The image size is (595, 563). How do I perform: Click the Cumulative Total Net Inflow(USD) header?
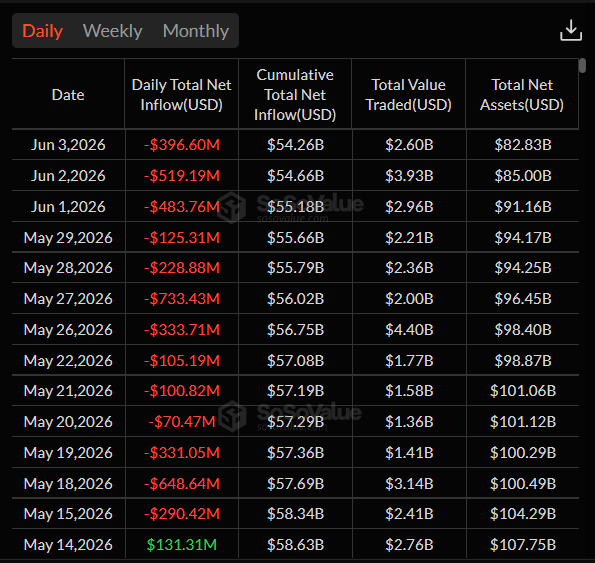click(x=295, y=95)
